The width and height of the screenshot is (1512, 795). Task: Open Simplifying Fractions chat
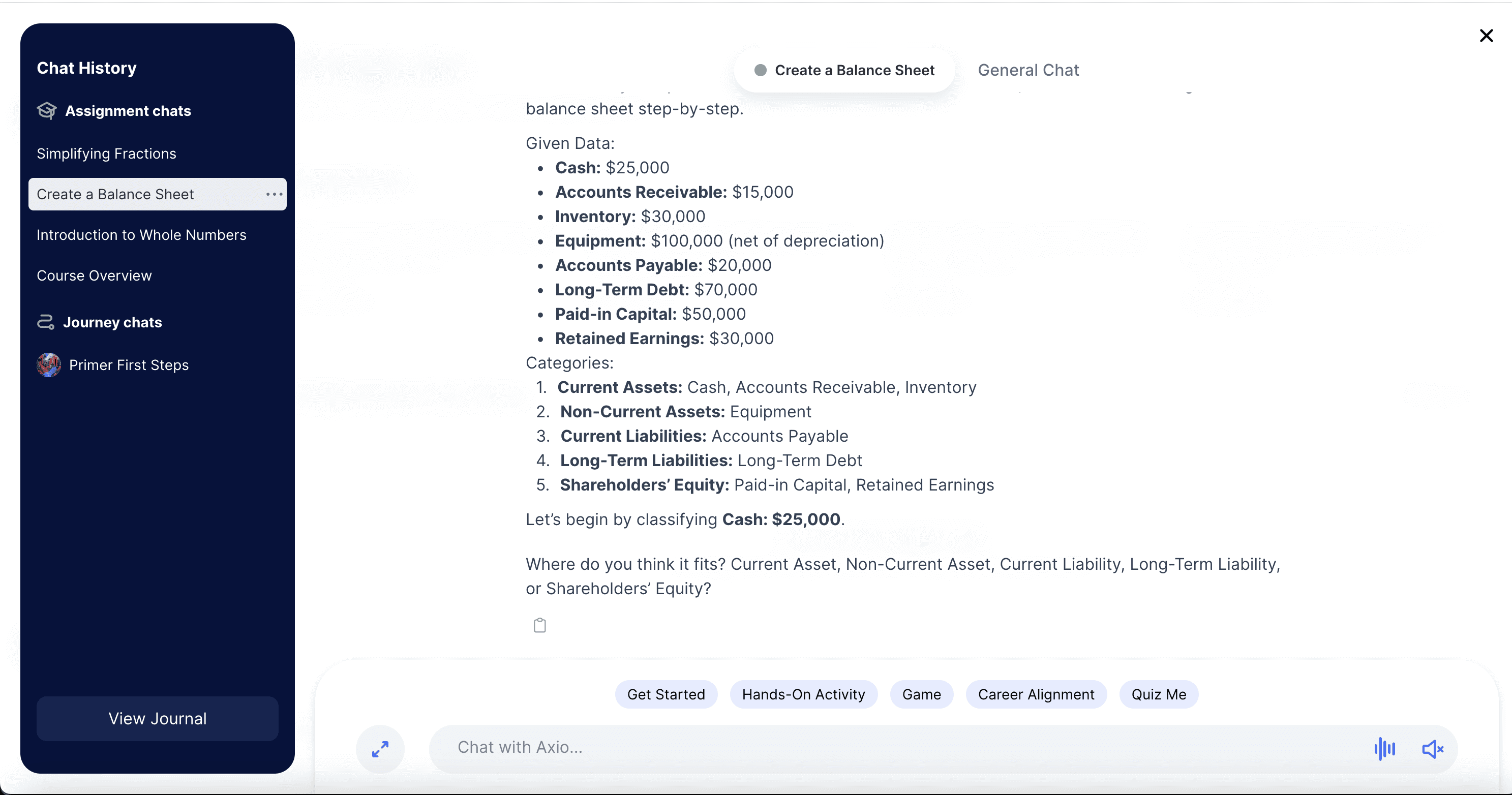[x=106, y=154]
